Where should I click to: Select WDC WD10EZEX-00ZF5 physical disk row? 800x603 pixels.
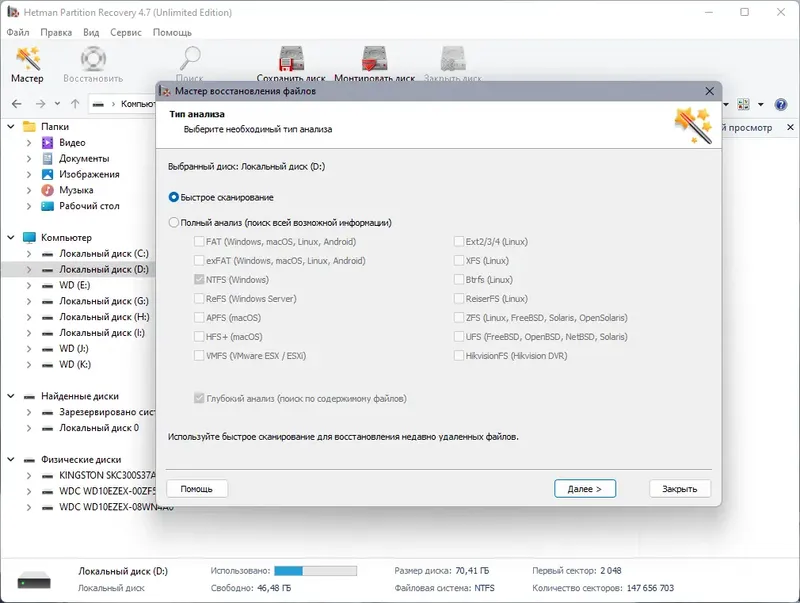point(107,492)
